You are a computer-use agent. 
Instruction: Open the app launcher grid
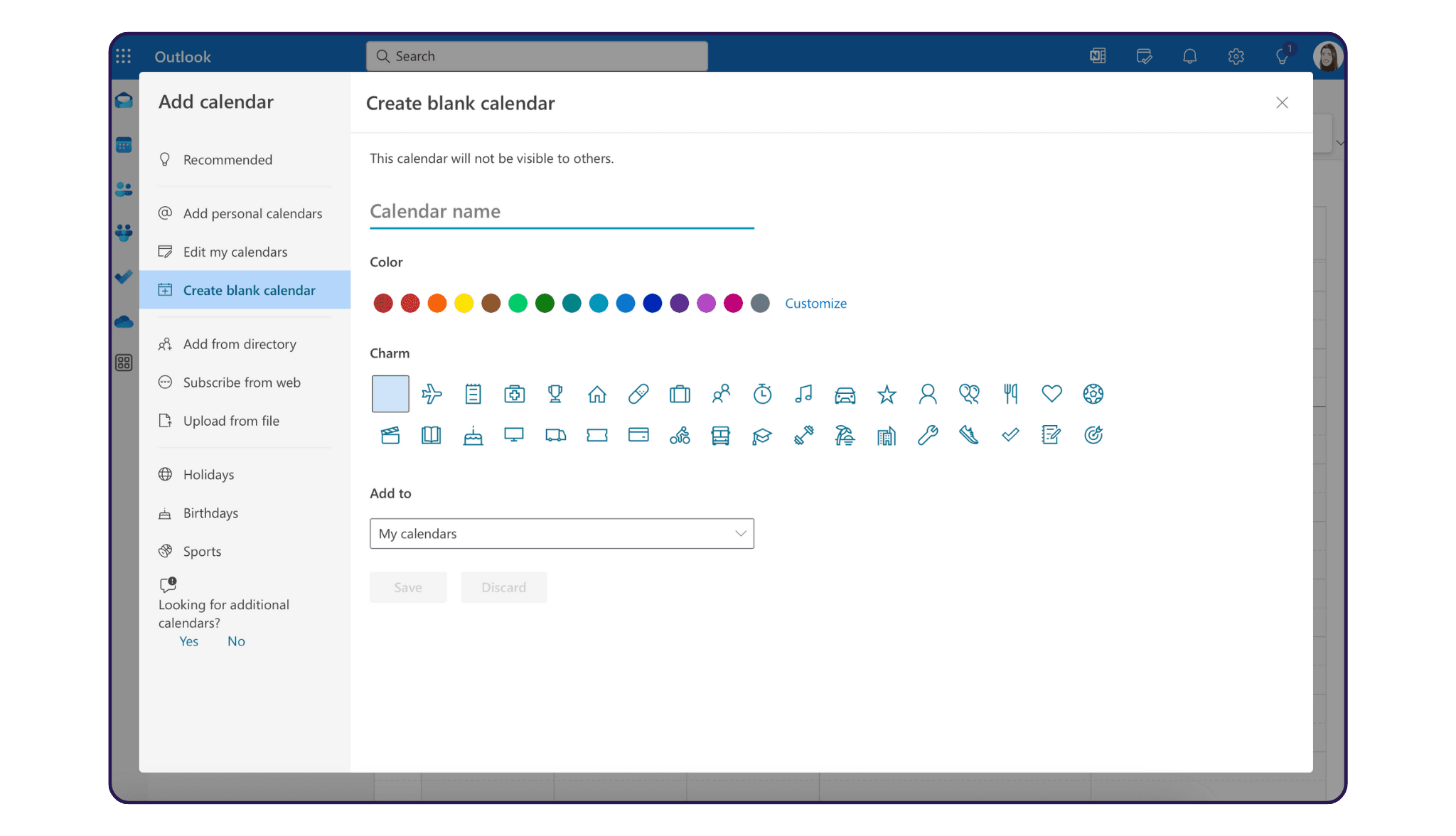tap(124, 56)
